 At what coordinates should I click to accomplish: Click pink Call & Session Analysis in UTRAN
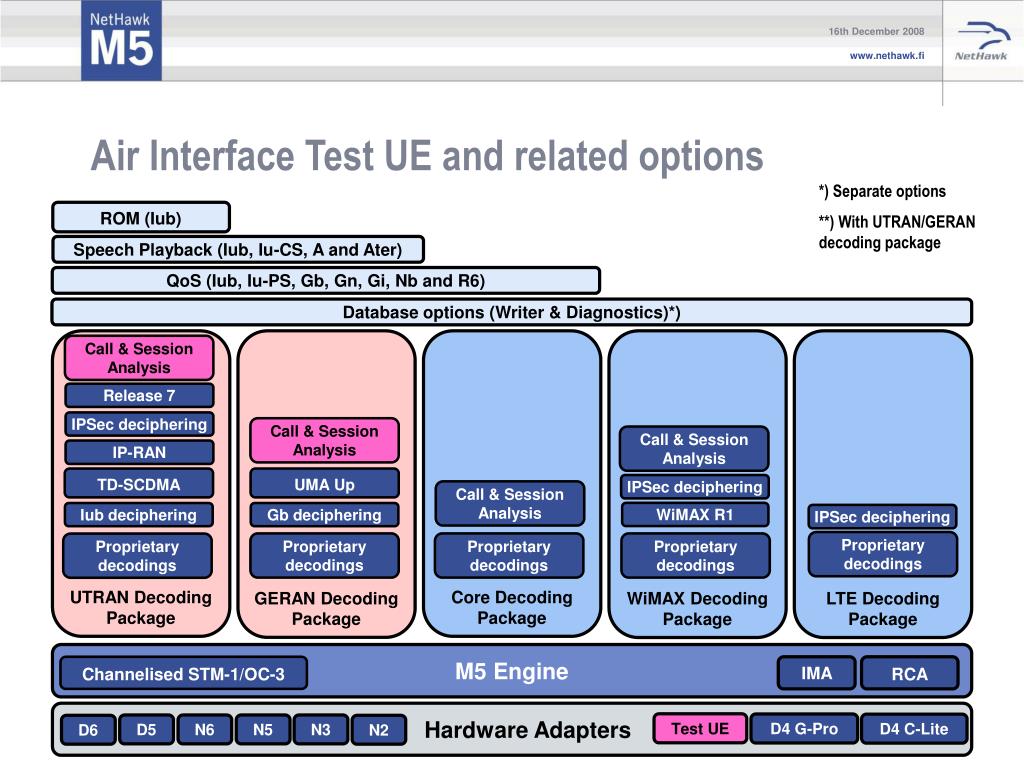click(138, 358)
